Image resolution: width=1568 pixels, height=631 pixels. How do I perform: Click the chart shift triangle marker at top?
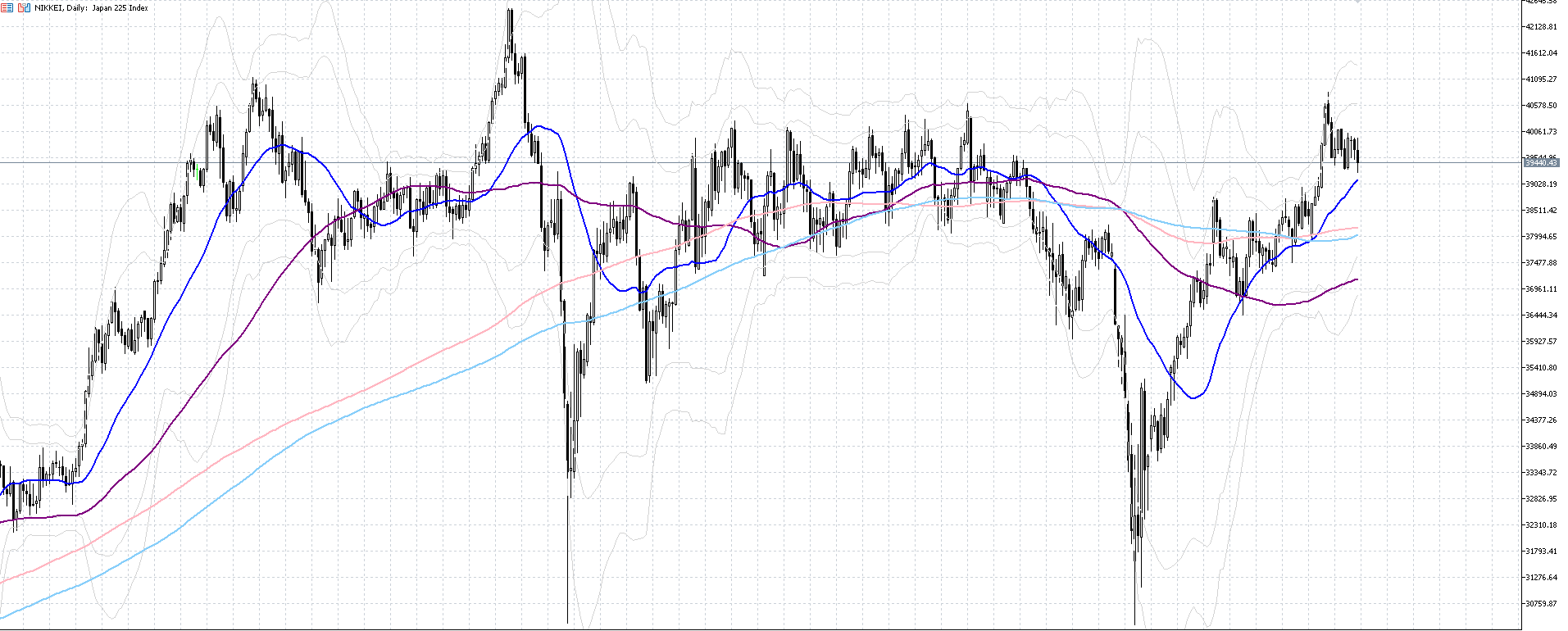[1357, 2]
